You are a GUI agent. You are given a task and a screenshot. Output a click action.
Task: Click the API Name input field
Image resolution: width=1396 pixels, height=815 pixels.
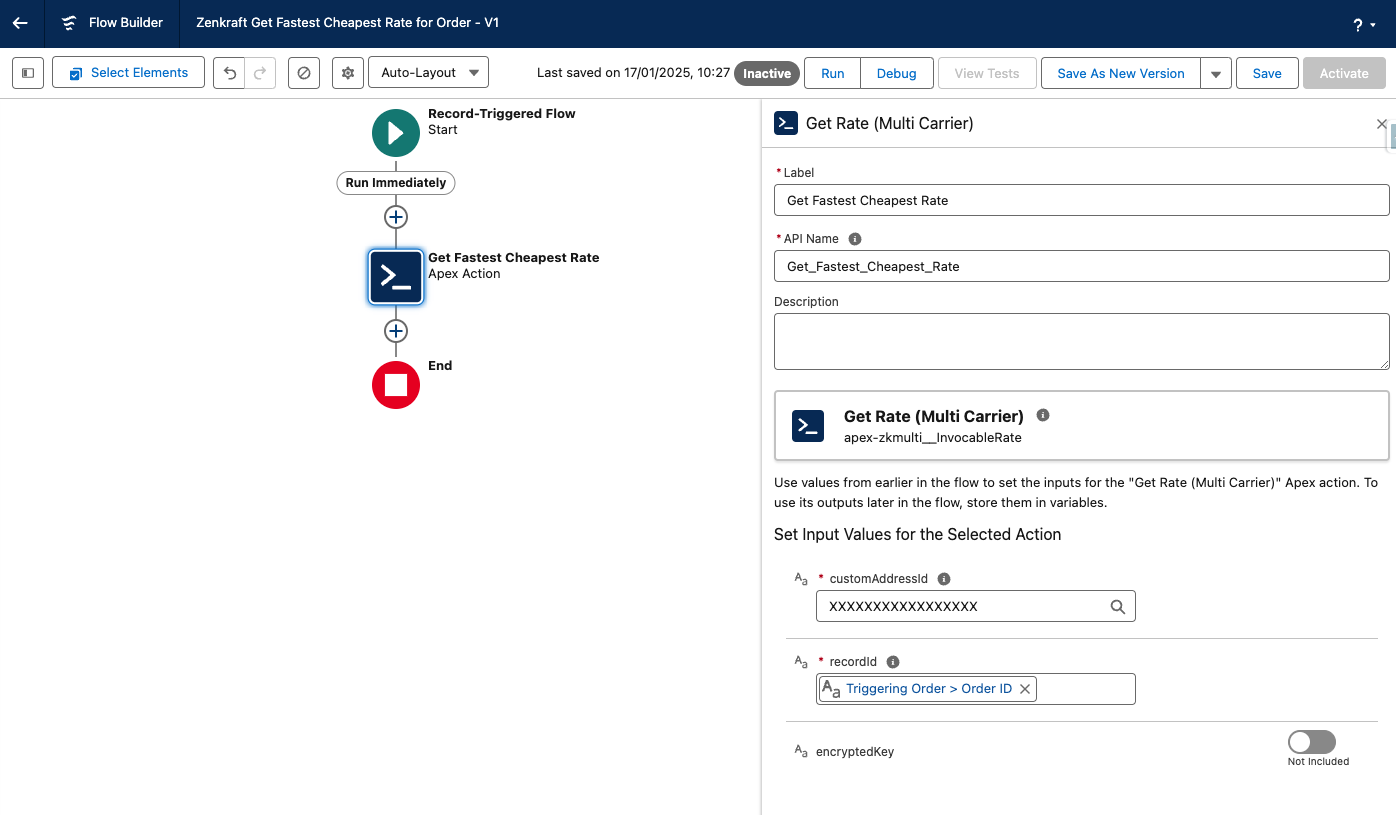point(1081,266)
